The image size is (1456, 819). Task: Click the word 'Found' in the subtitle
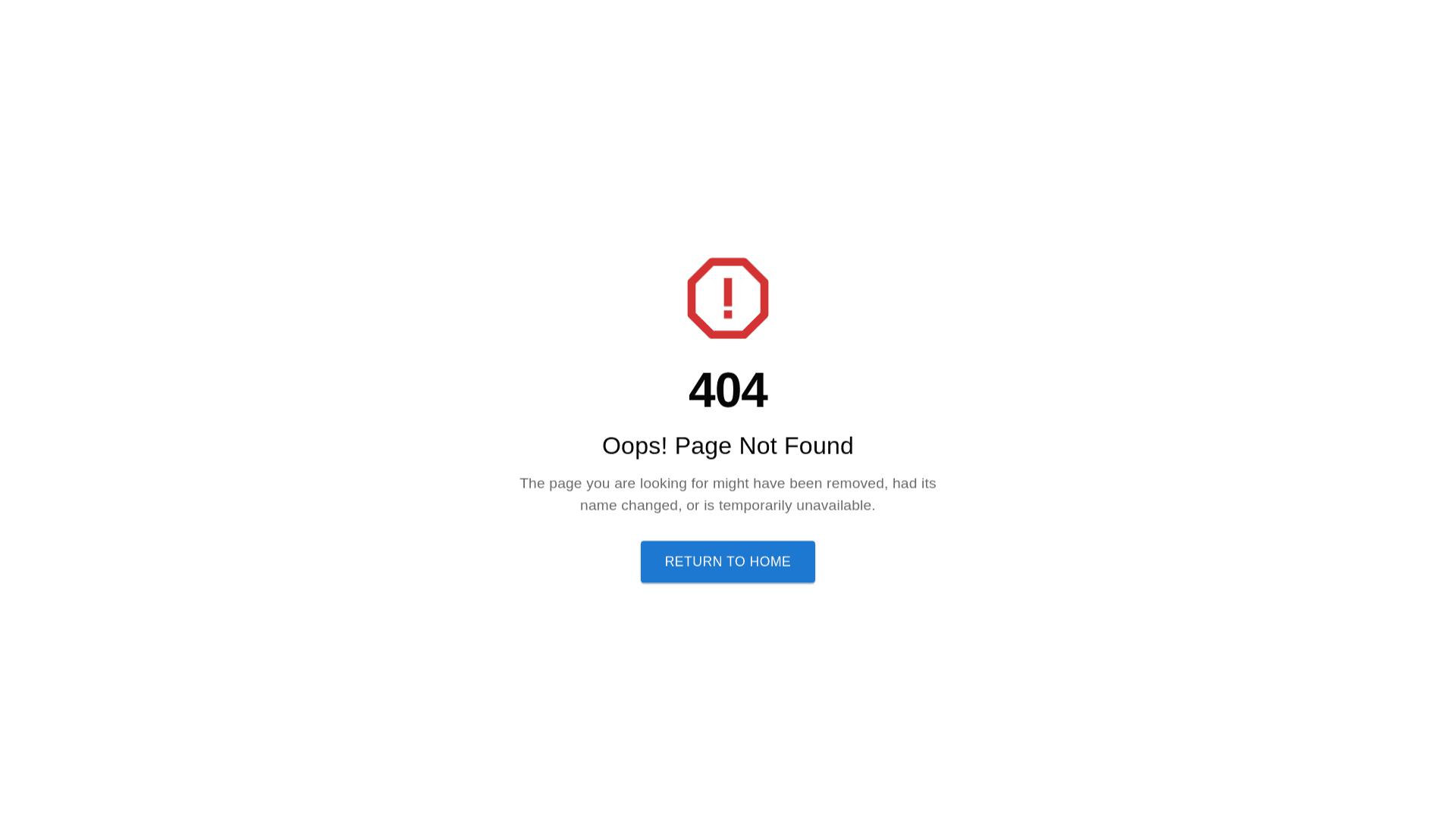tap(819, 446)
